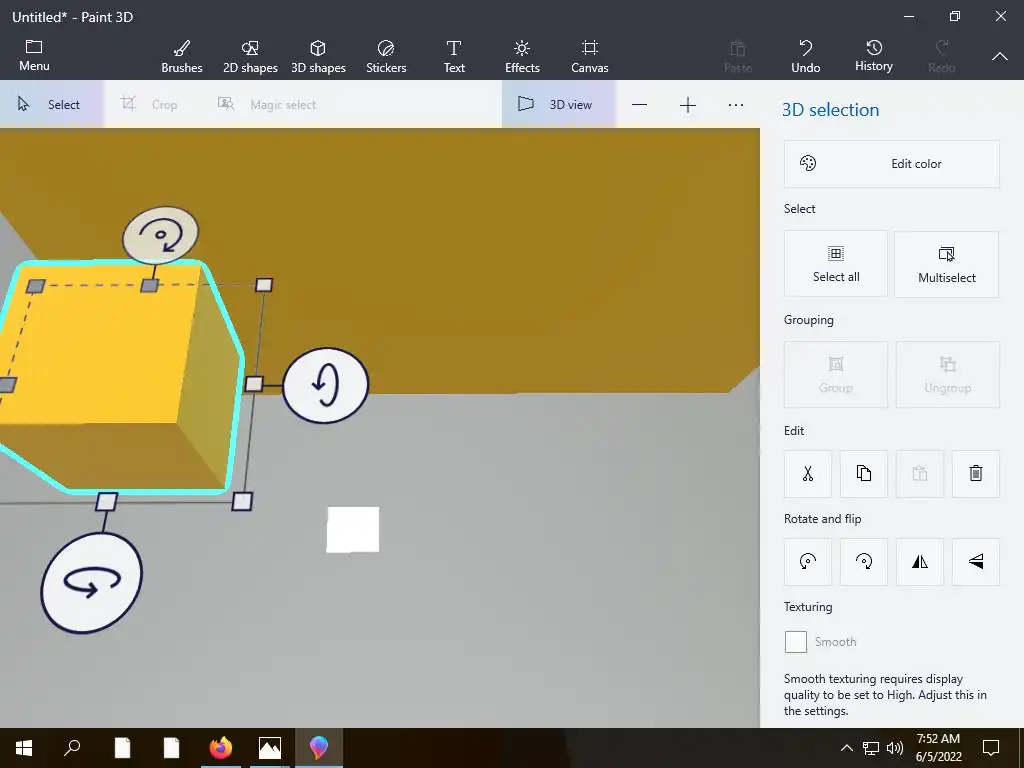Click the Ungroup button
1024x768 pixels.
[948, 375]
